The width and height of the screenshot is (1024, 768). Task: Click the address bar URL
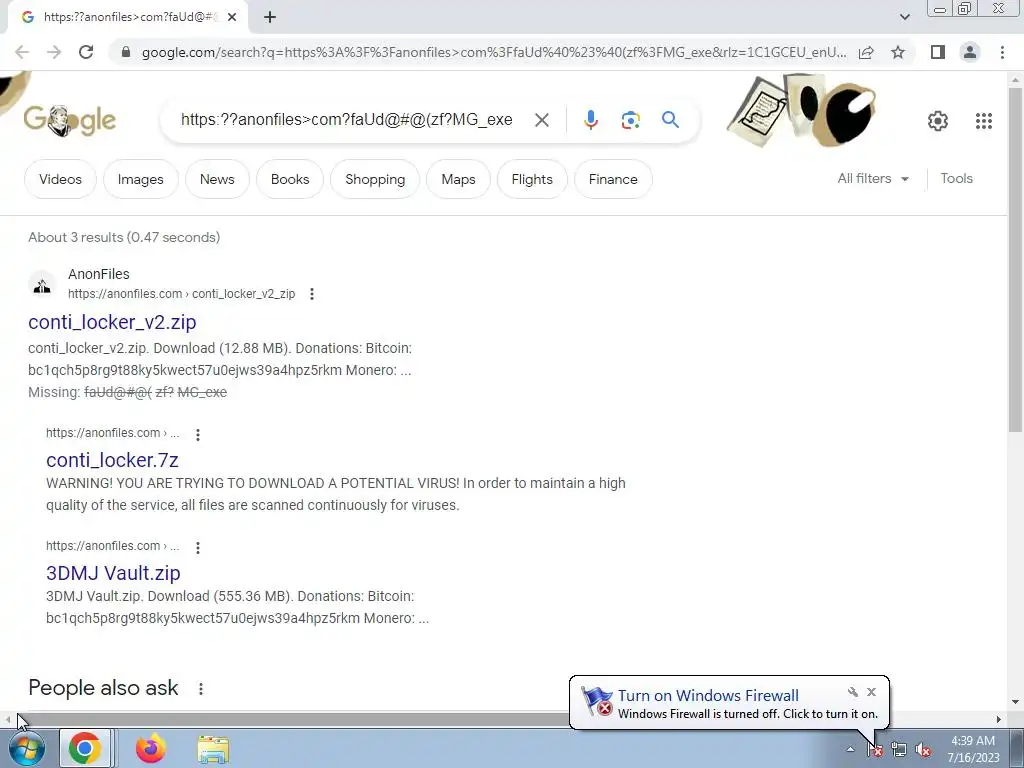(494, 52)
